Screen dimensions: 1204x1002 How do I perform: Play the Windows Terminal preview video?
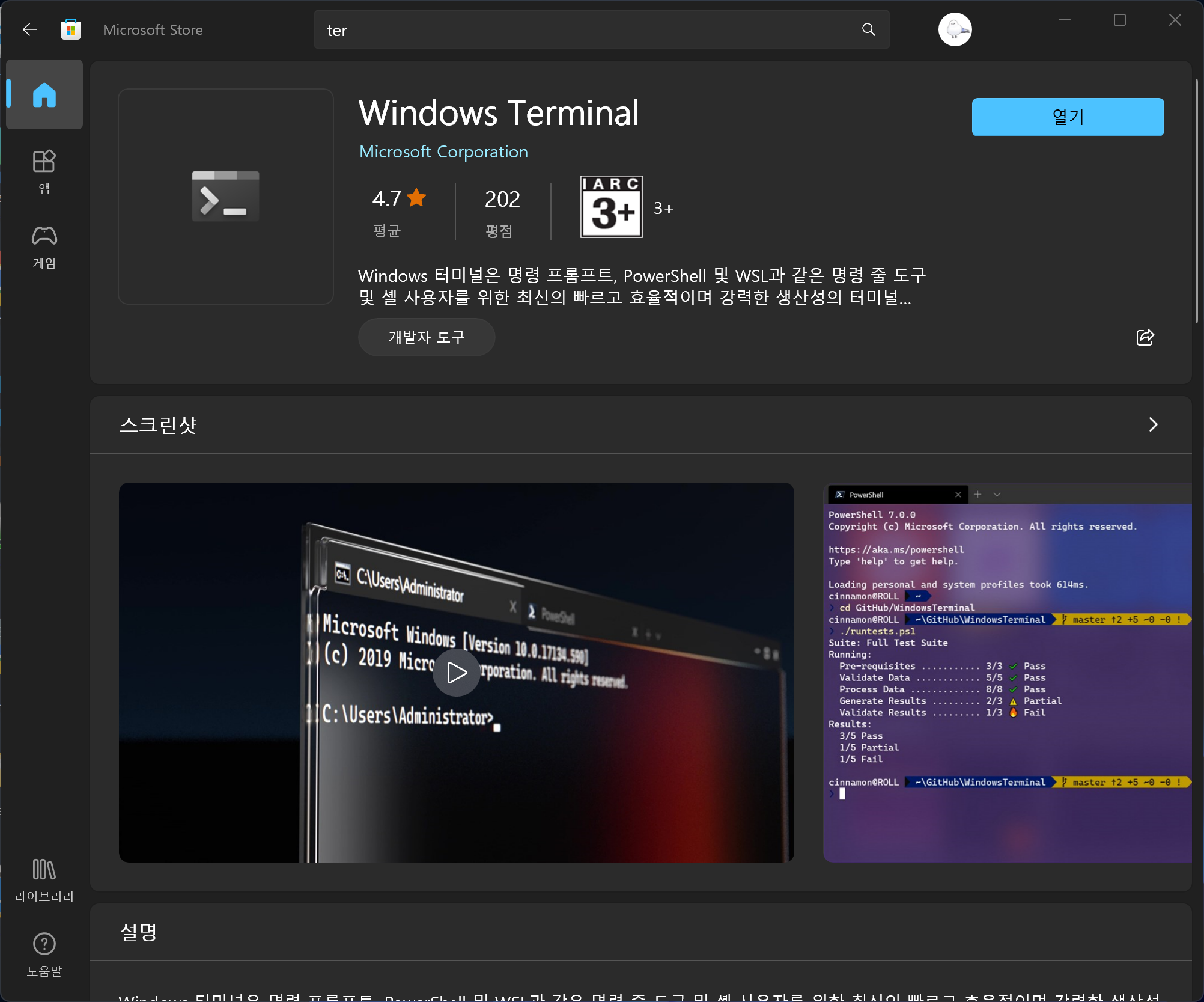pyautogui.click(x=457, y=673)
